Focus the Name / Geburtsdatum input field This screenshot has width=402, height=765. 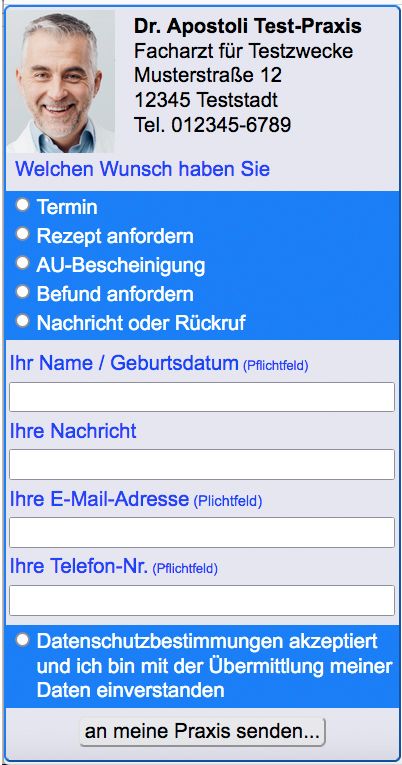coord(201,397)
